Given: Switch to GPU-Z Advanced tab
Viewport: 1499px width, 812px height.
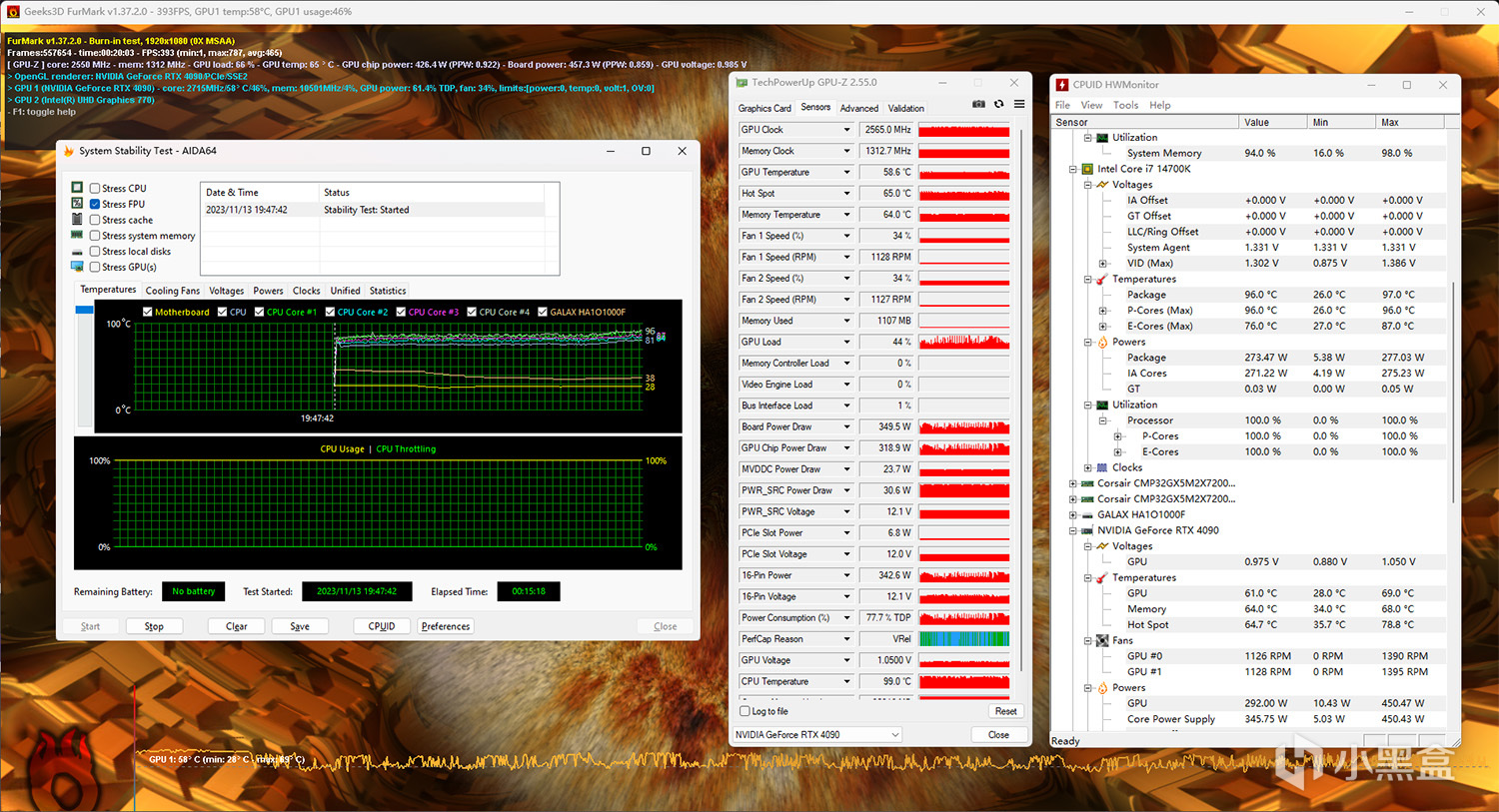Looking at the screenshot, I should (x=859, y=108).
